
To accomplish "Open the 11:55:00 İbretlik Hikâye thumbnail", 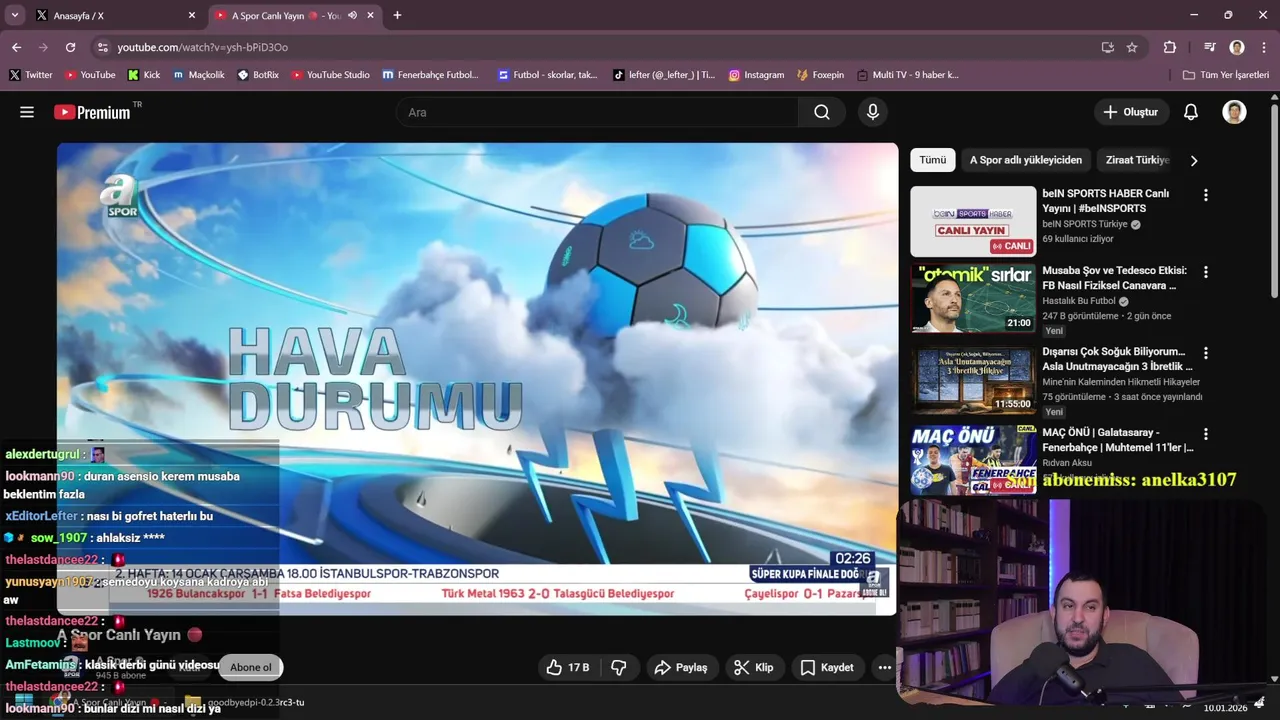I will tap(973, 379).
